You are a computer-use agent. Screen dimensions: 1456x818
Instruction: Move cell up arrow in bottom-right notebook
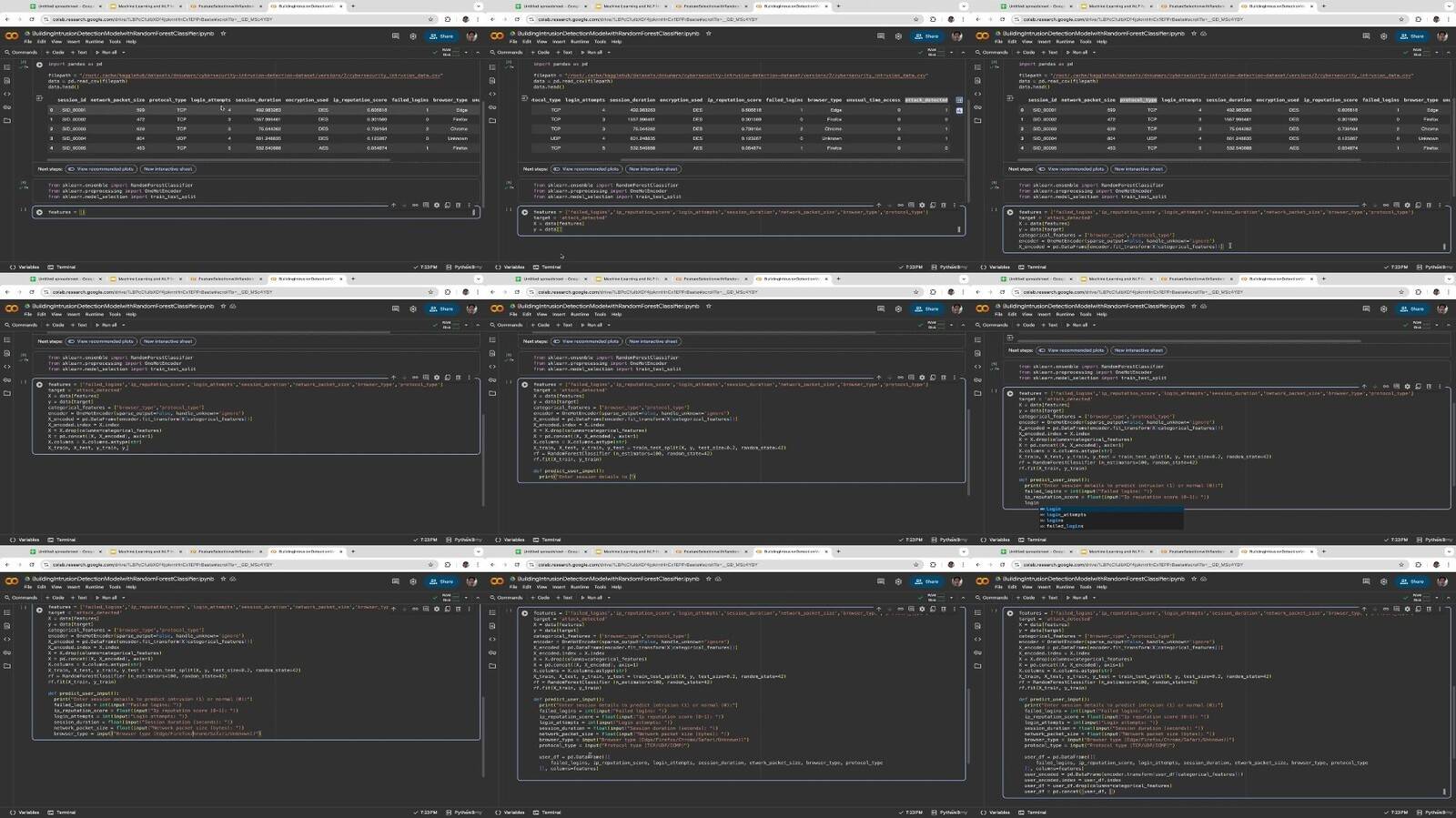click(1363, 609)
